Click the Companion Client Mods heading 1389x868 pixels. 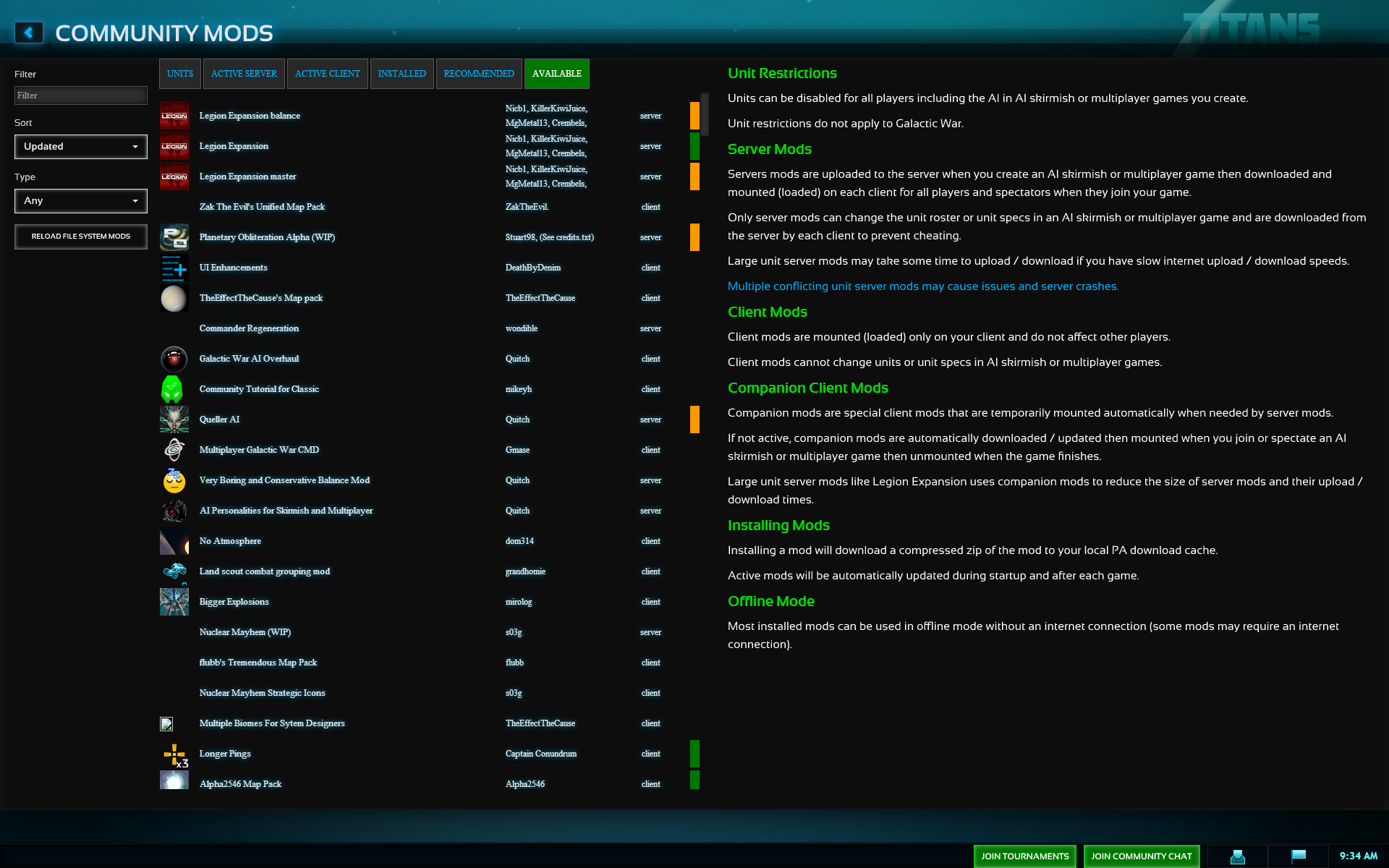808,388
